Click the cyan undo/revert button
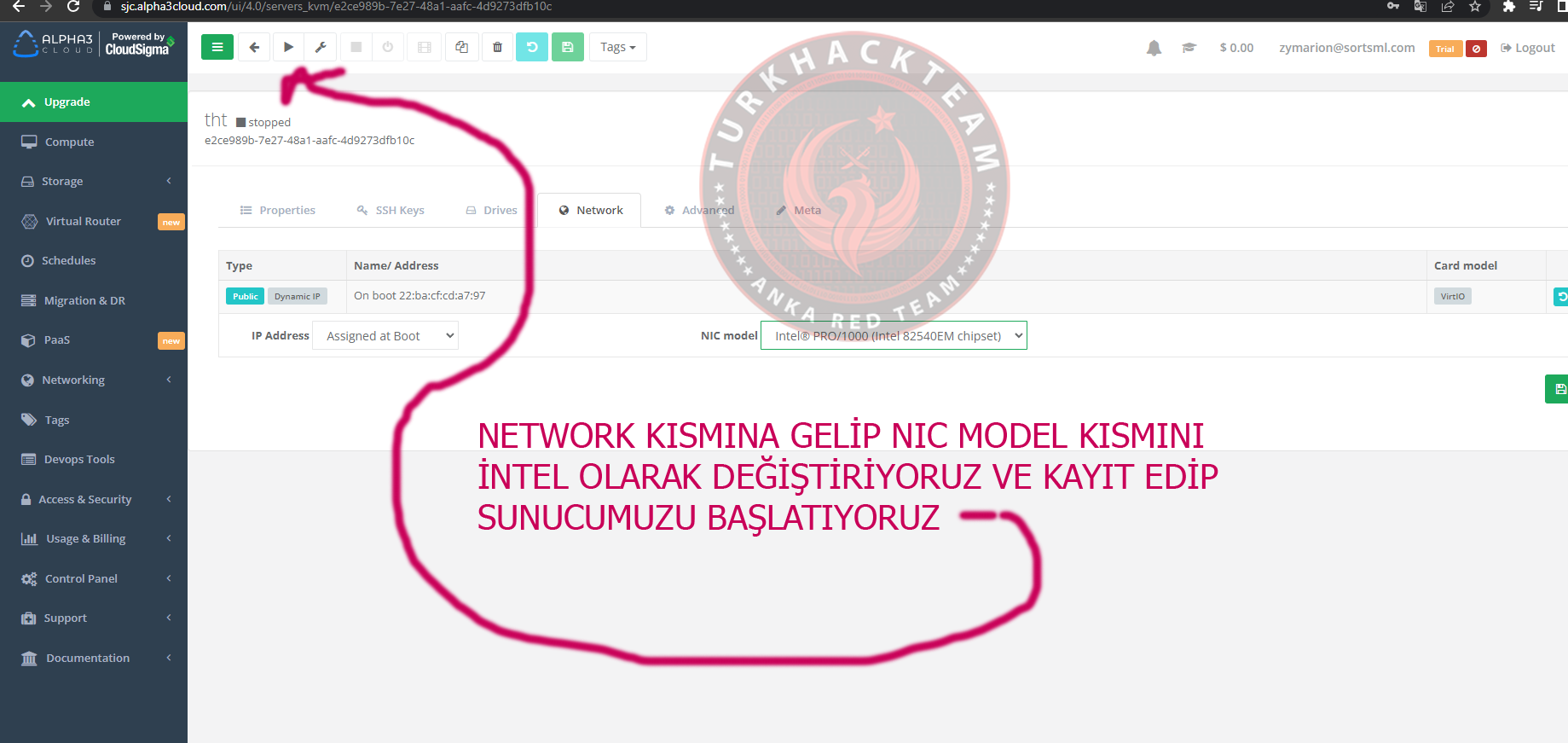This screenshot has width=1568, height=743. (x=532, y=47)
